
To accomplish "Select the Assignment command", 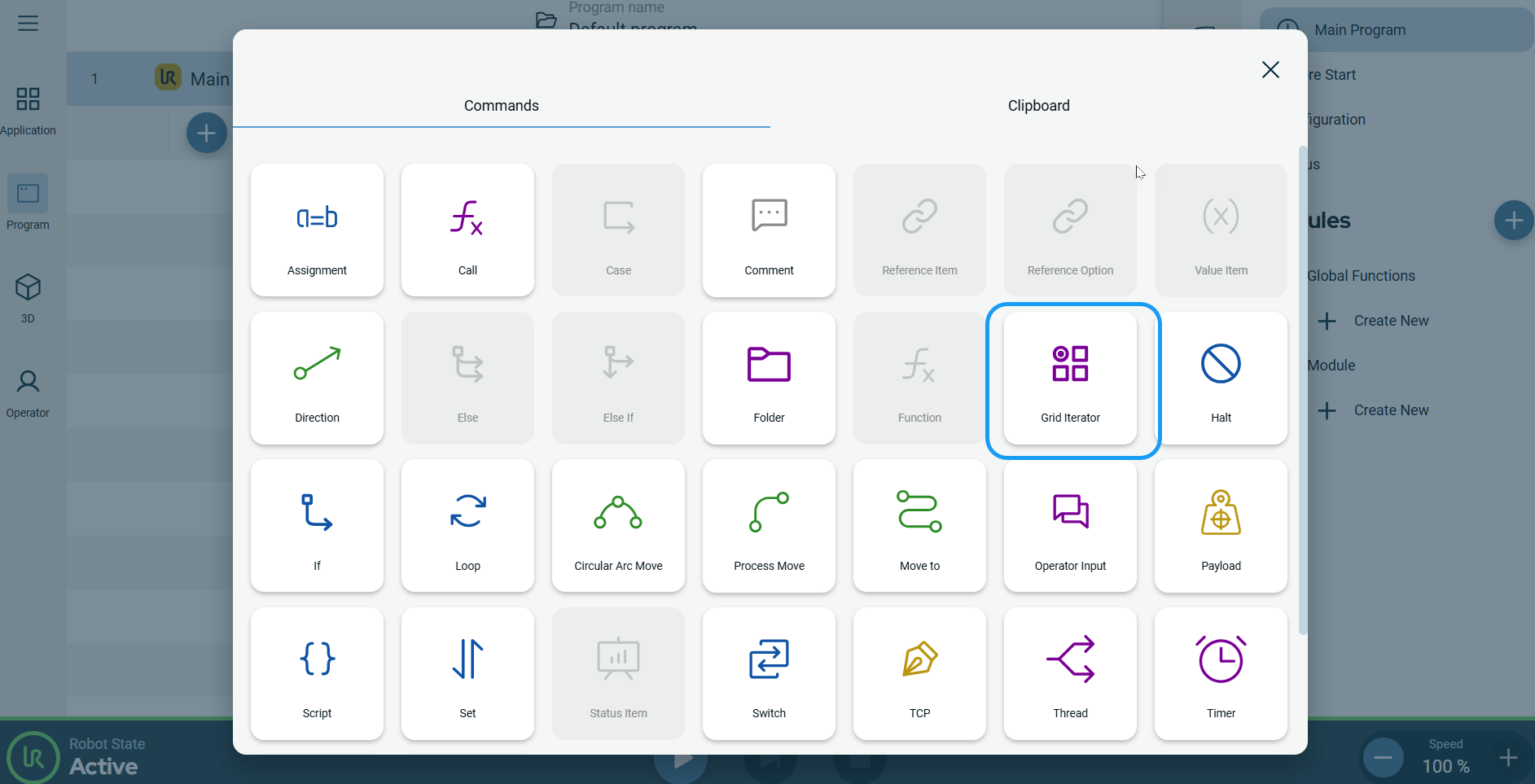I will pos(317,230).
